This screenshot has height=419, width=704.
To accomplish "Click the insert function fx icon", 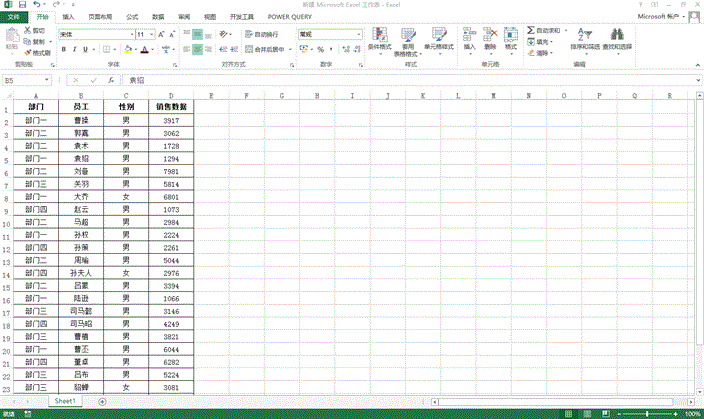I will click(x=110, y=80).
